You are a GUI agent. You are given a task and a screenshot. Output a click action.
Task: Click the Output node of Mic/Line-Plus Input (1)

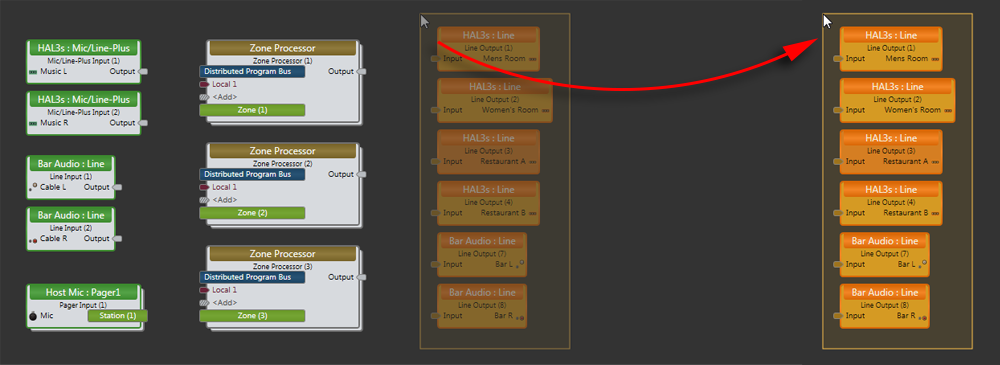143,71
